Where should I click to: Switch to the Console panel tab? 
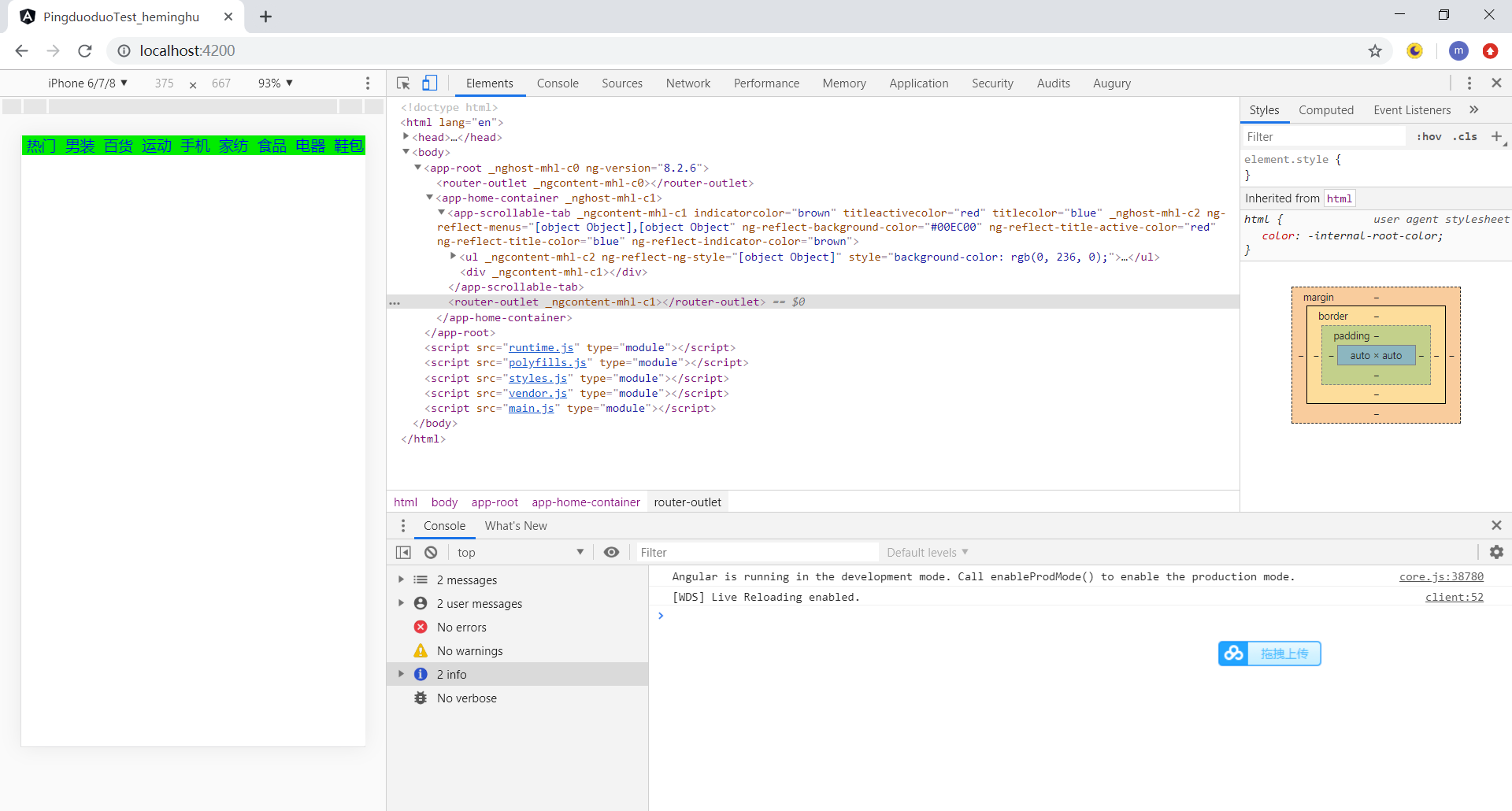558,83
